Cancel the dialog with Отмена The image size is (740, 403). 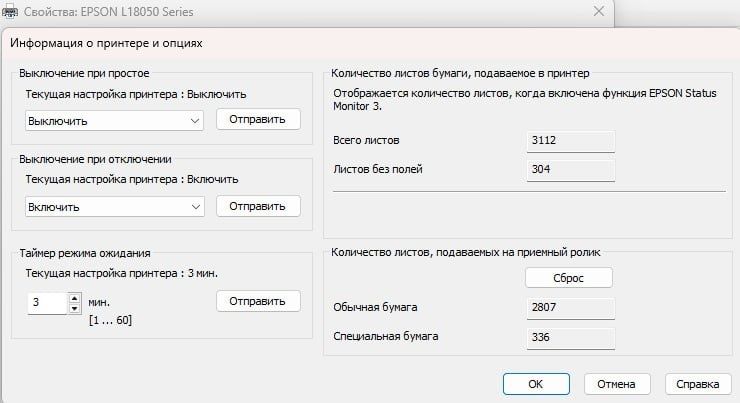tap(617, 384)
